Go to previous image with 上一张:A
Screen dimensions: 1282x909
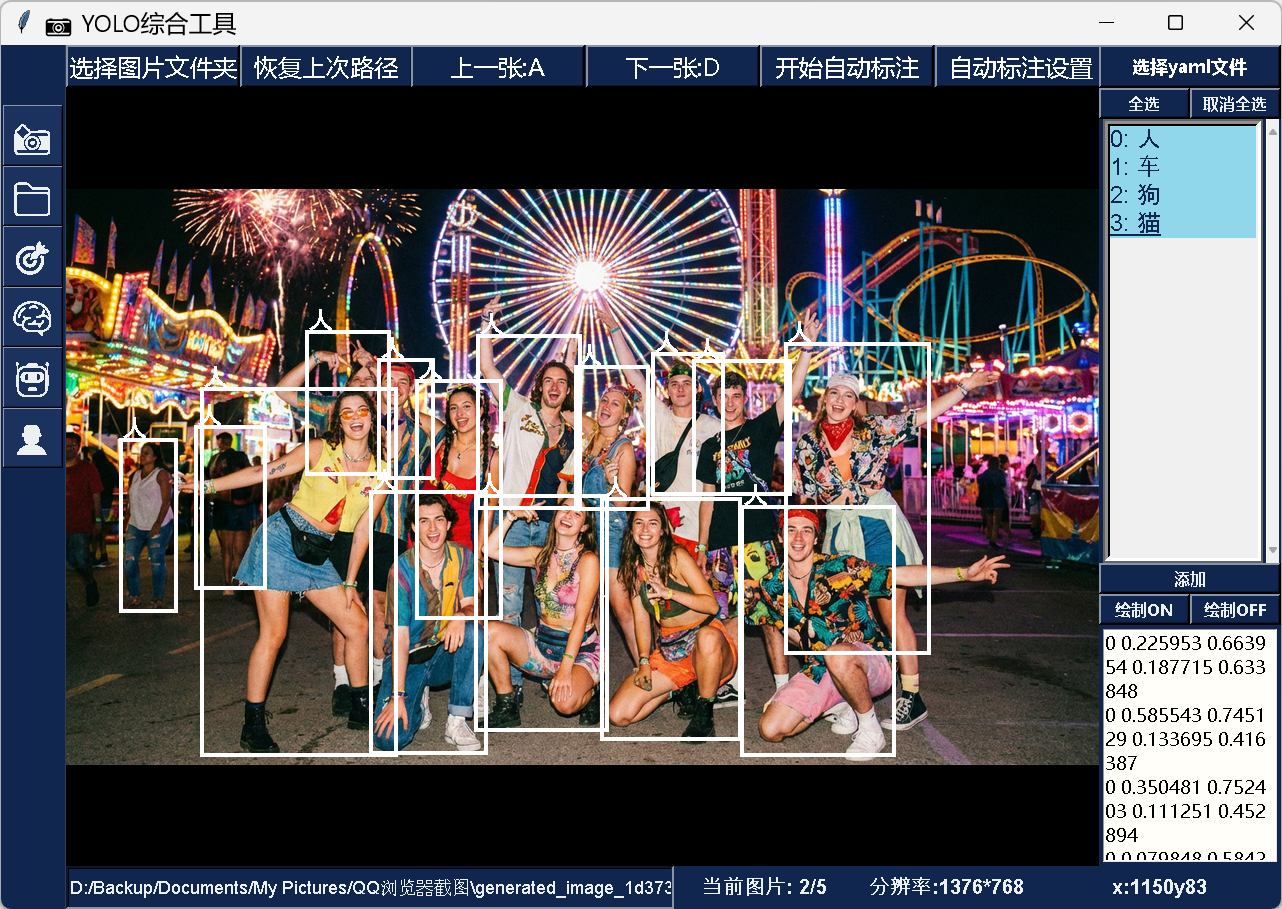pos(497,68)
